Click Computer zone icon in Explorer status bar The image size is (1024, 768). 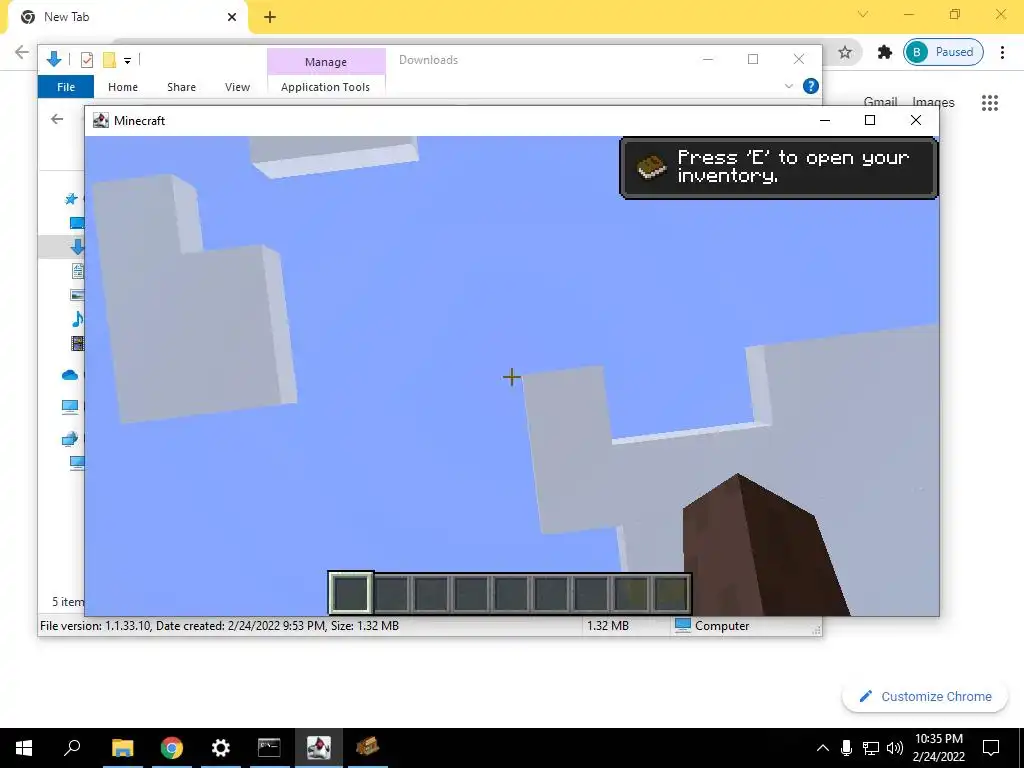tap(682, 625)
